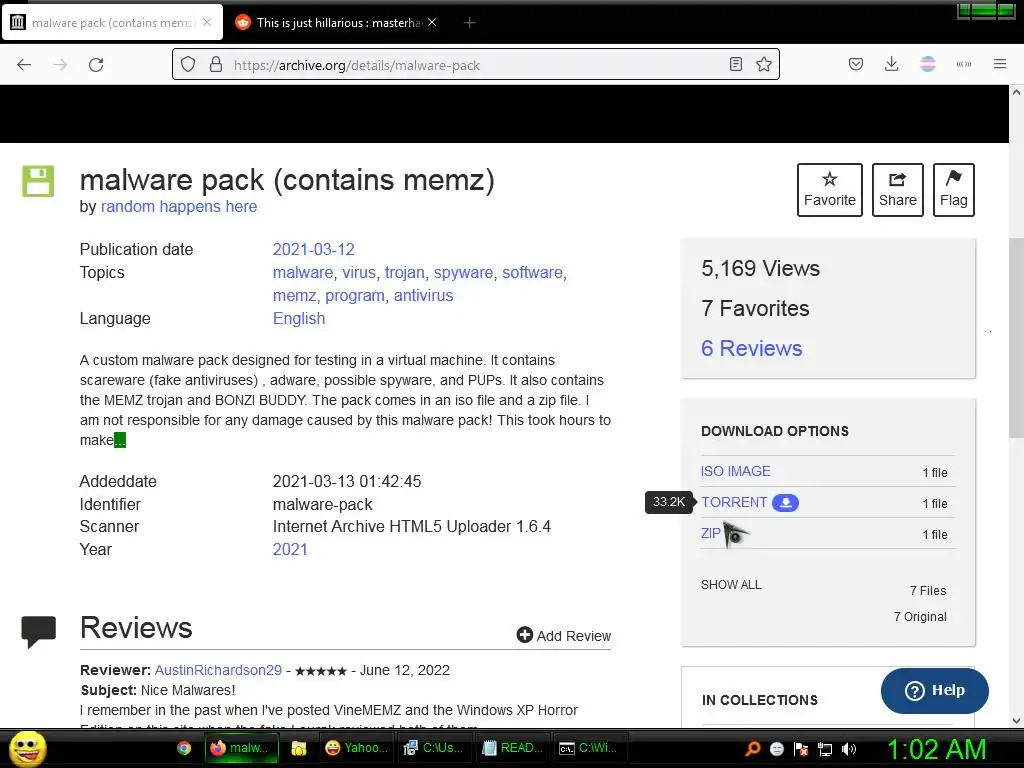Open the 'virus' topic link
Screen dimensions: 1024x768
pos(359,272)
